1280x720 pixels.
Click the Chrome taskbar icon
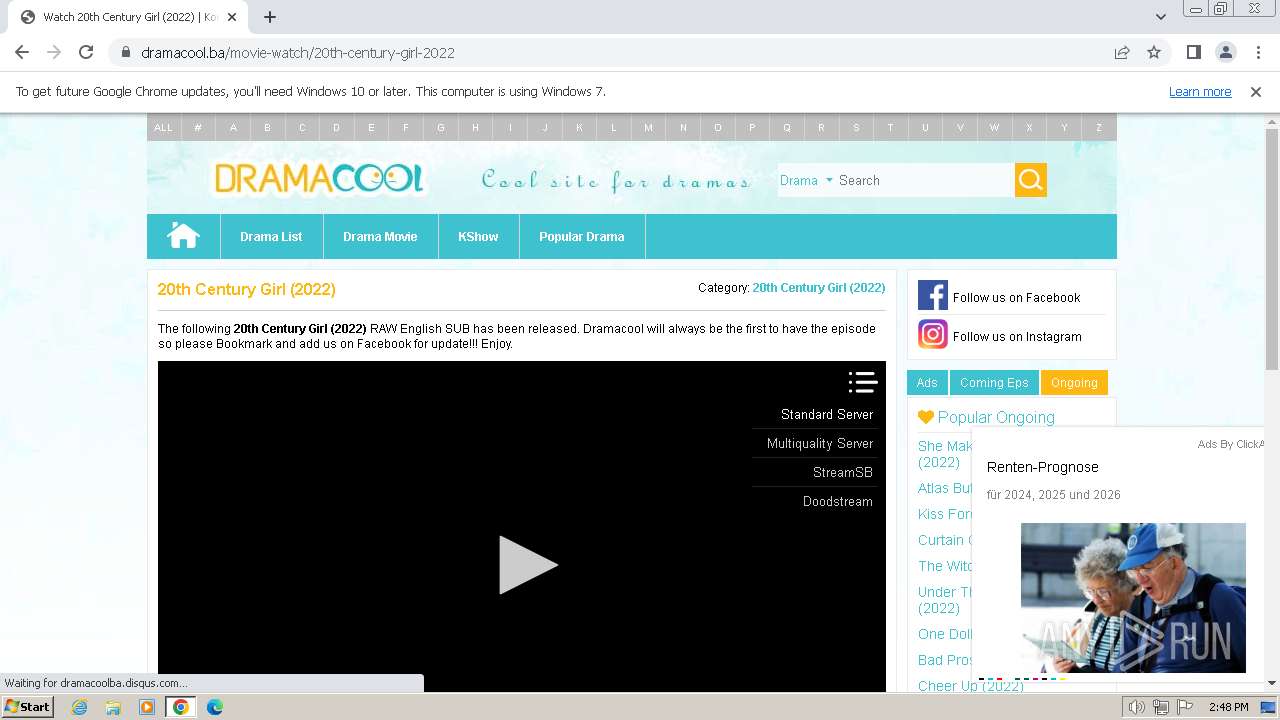click(x=180, y=707)
